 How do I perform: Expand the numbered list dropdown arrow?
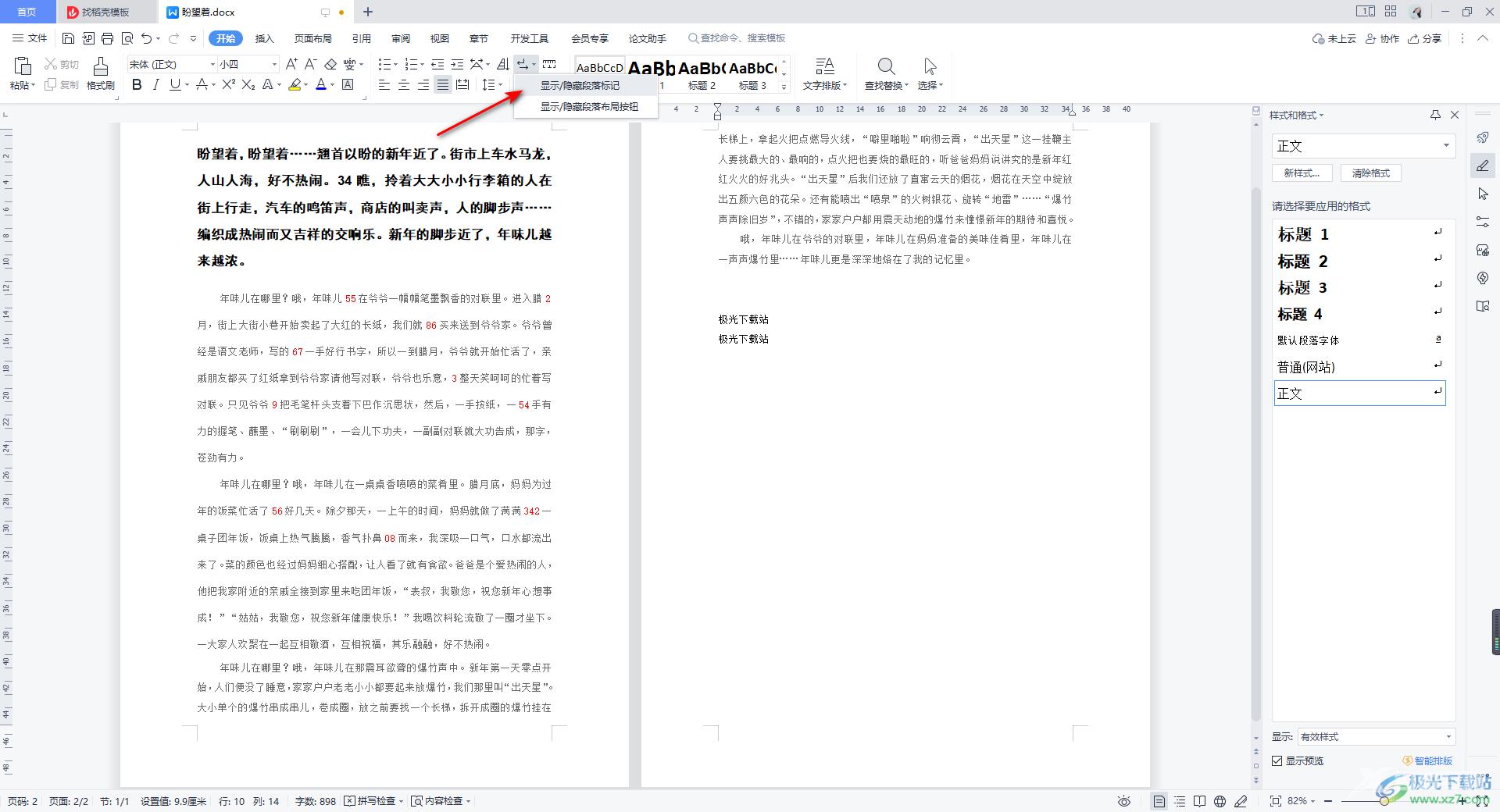423,64
